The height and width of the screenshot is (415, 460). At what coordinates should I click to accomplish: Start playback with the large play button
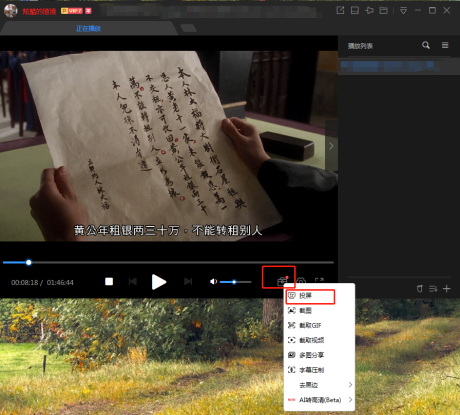point(159,282)
